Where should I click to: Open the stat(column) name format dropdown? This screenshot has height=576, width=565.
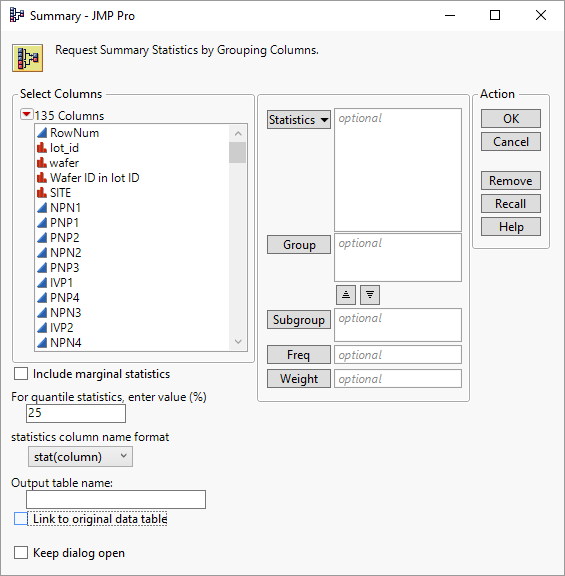pos(80,457)
